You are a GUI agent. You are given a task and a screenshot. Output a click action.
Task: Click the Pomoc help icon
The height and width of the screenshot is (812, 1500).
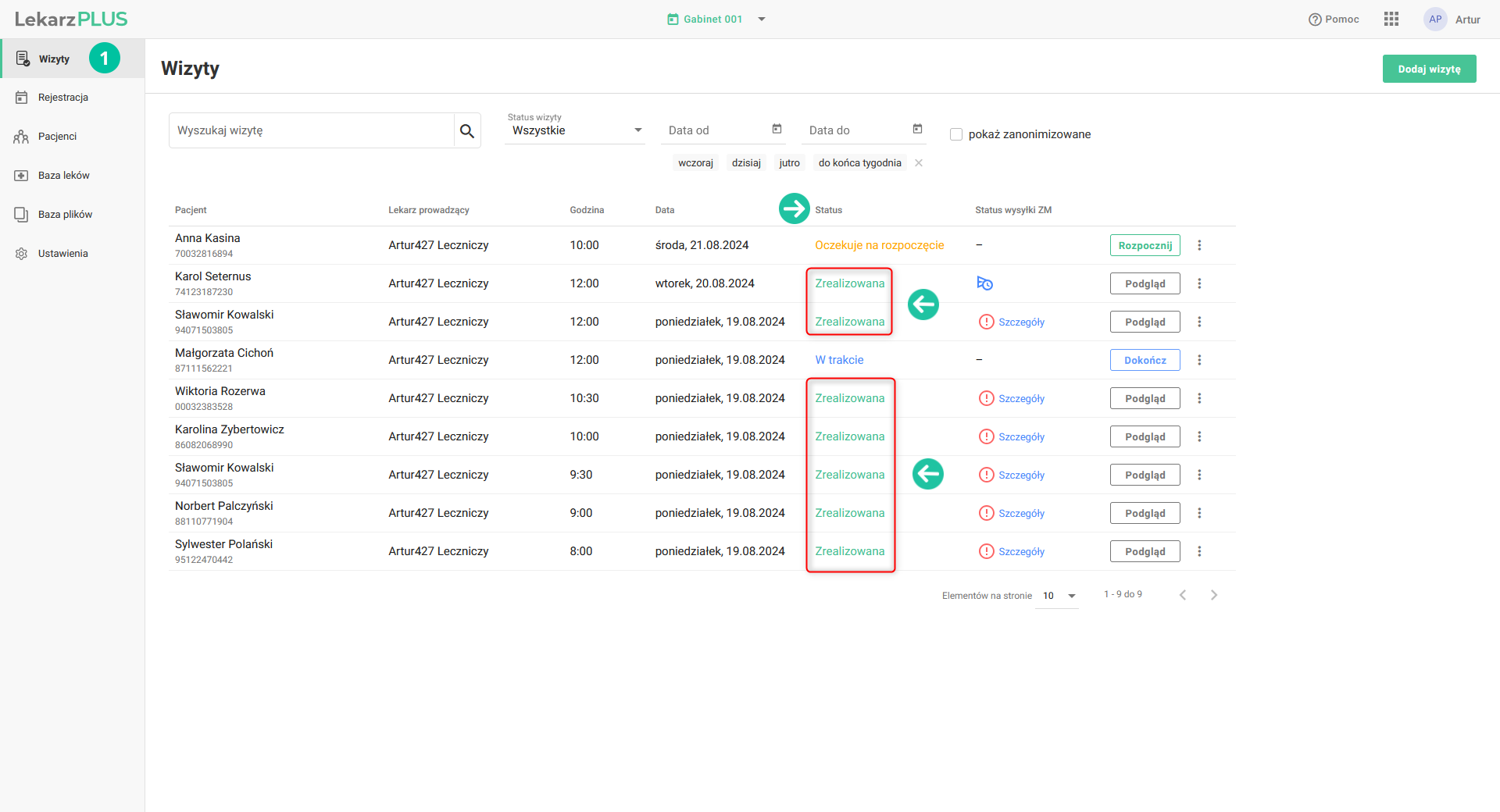click(x=1315, y=20)
